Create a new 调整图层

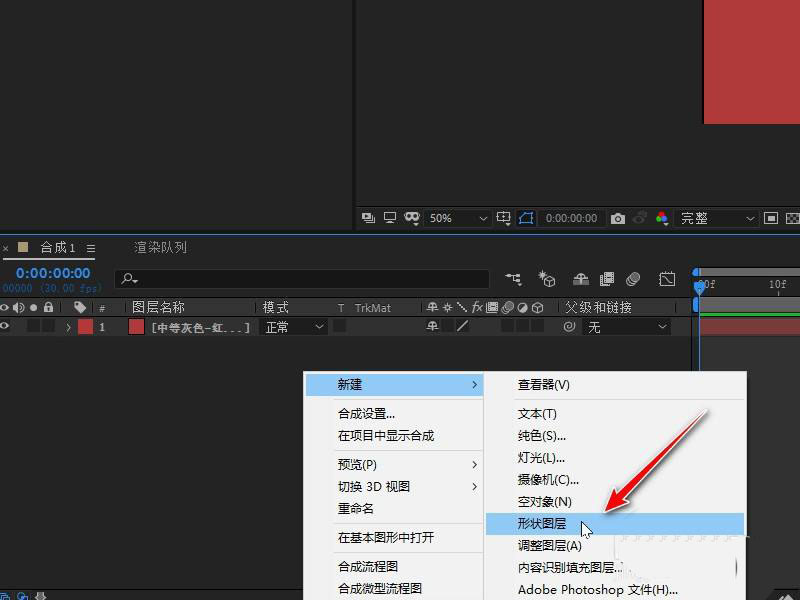pyautogui.click(x=546, y=546)
